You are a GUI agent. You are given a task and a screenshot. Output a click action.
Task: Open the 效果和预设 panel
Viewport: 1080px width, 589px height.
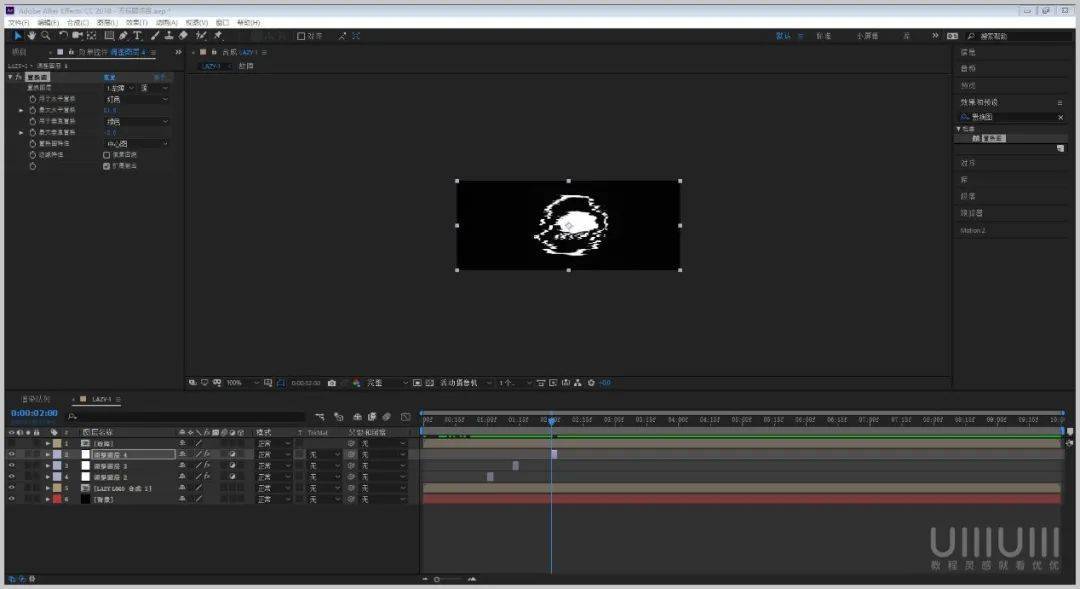click(x=979, y=102)
